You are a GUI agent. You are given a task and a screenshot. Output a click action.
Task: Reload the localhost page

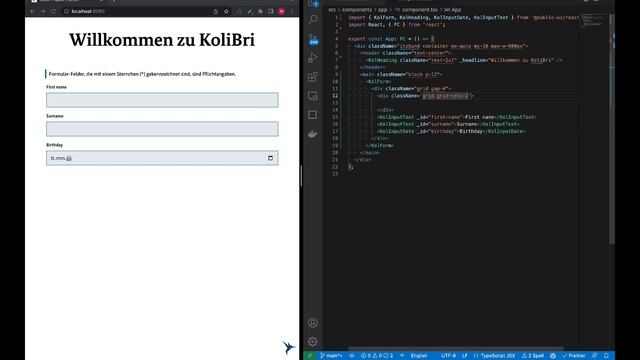53,11
